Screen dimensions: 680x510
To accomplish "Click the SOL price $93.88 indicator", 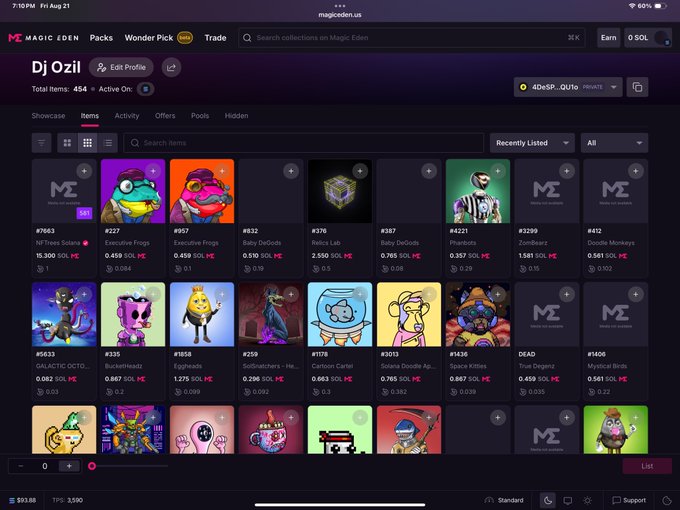I will click(23, 500).
